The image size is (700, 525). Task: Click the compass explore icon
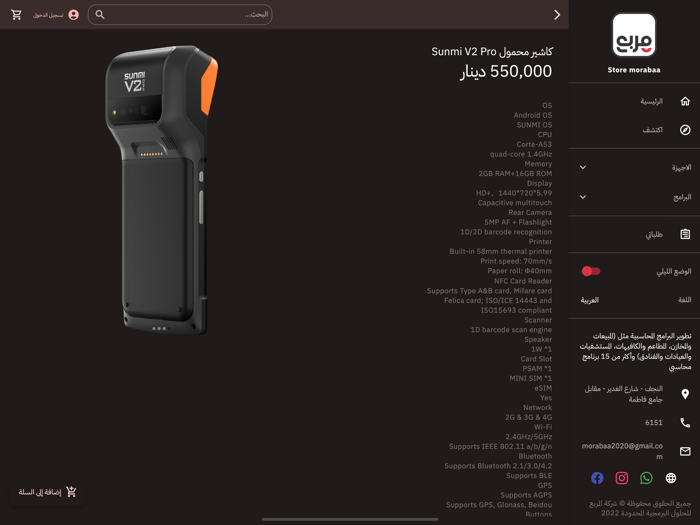(685, 130)
